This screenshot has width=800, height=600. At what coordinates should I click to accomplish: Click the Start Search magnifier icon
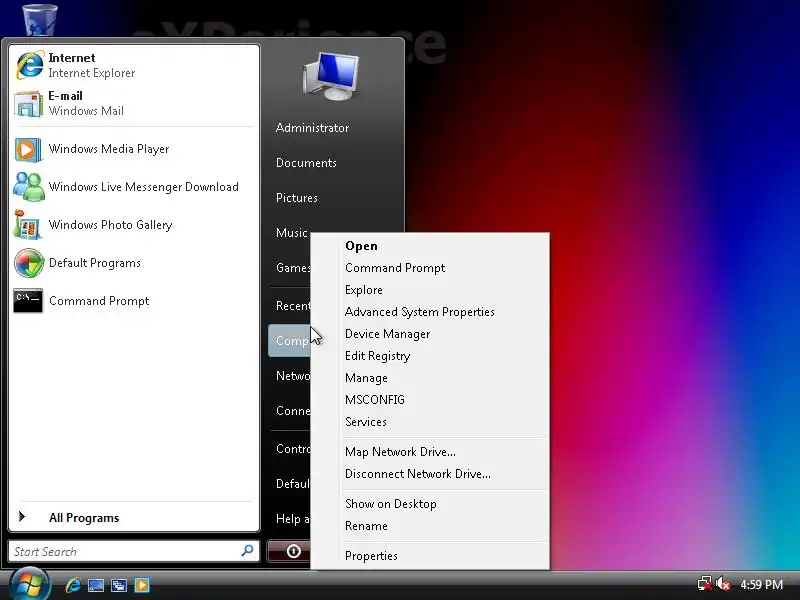[247, 551]
